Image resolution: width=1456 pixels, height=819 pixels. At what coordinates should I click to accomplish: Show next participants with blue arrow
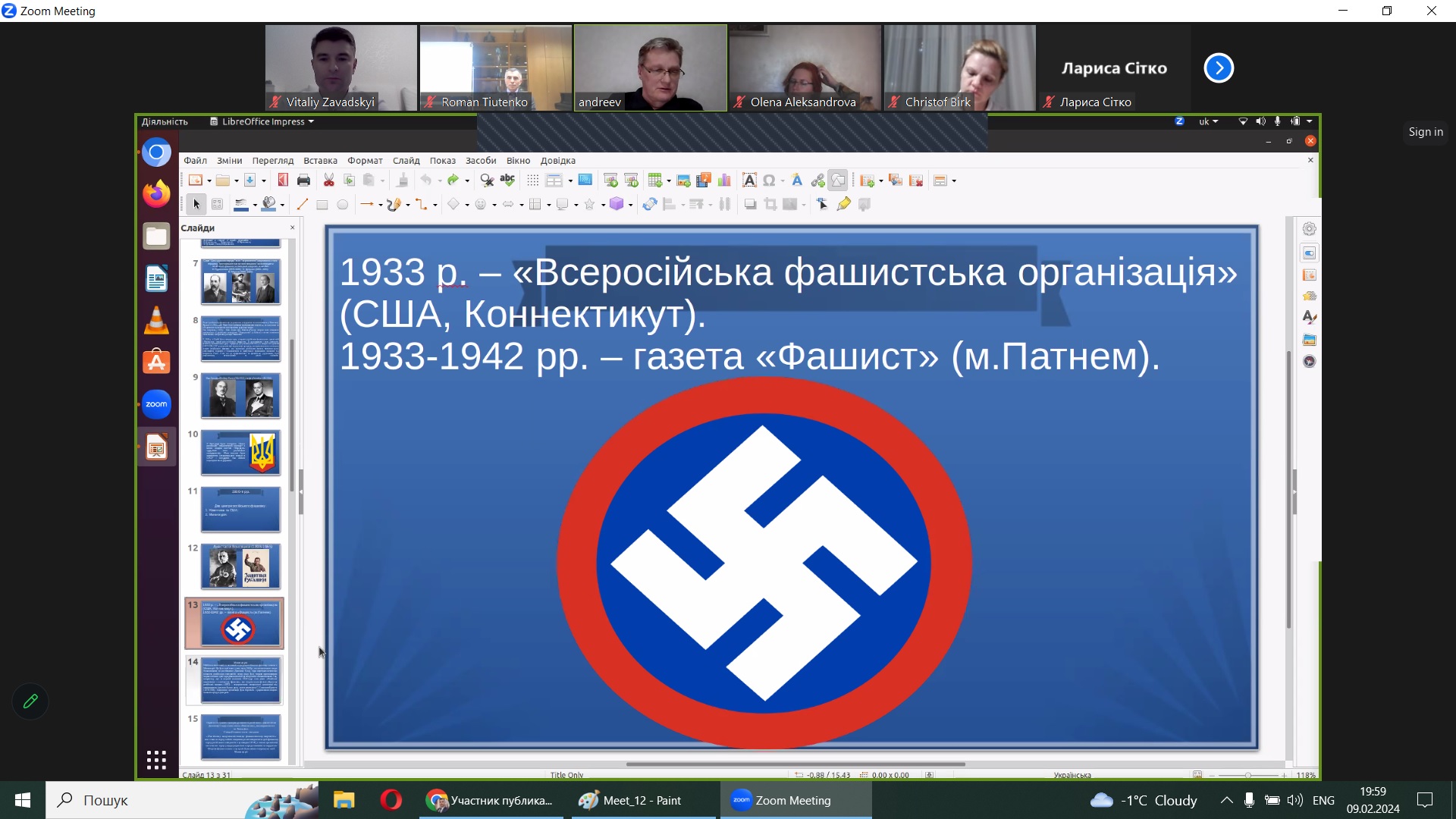(1219, 68)
